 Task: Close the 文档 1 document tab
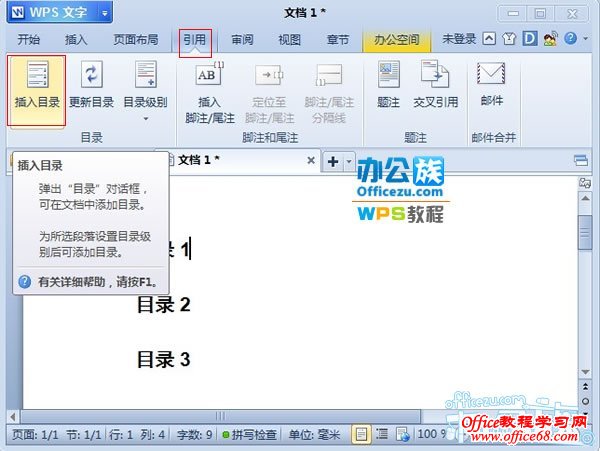(311, 160)
